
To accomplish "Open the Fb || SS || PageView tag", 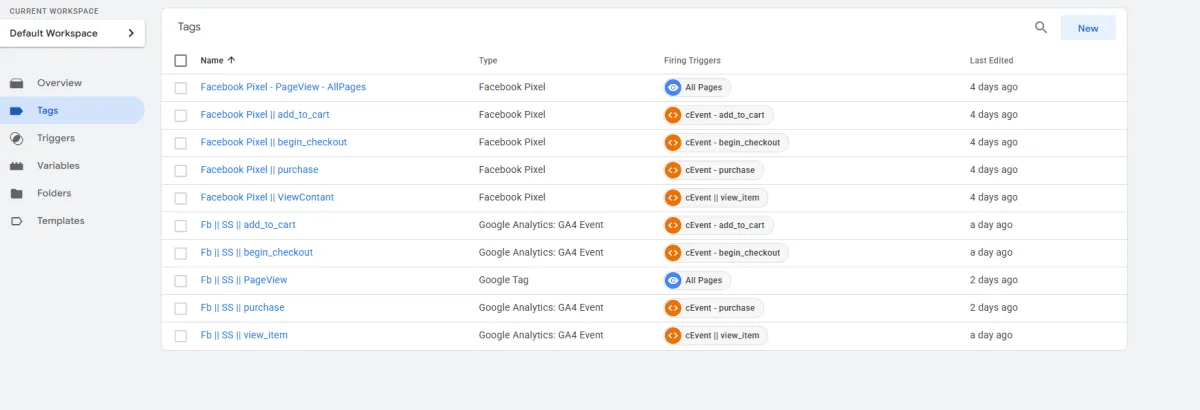I will pyautogui.click(x=243, y=280).
